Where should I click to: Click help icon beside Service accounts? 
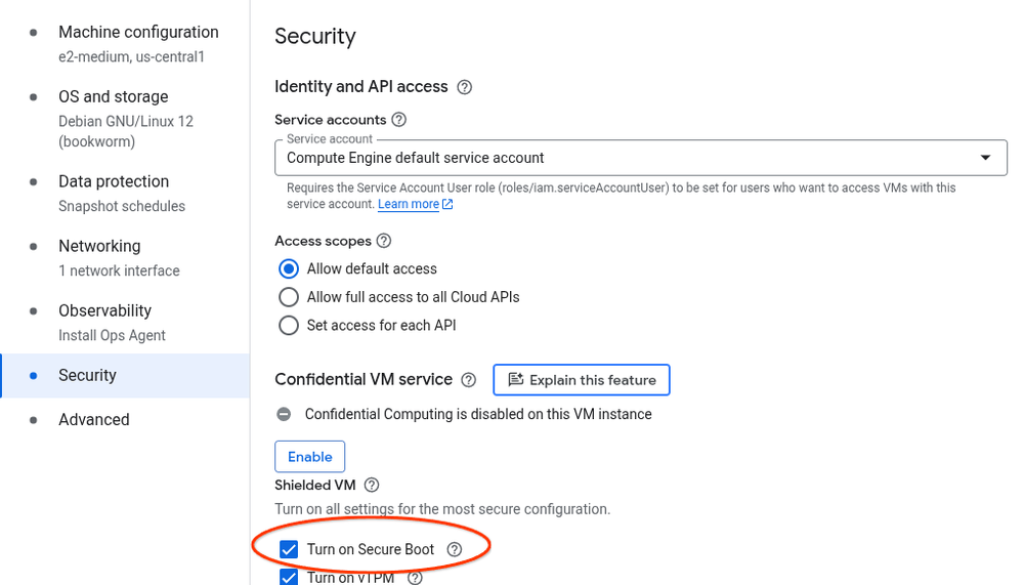[399, 120]
